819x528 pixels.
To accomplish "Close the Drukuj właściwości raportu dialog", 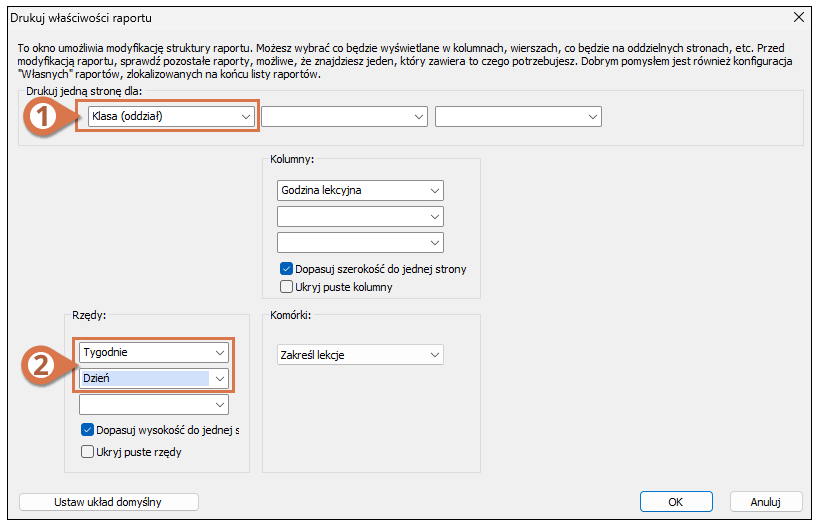I will (799, 17).
